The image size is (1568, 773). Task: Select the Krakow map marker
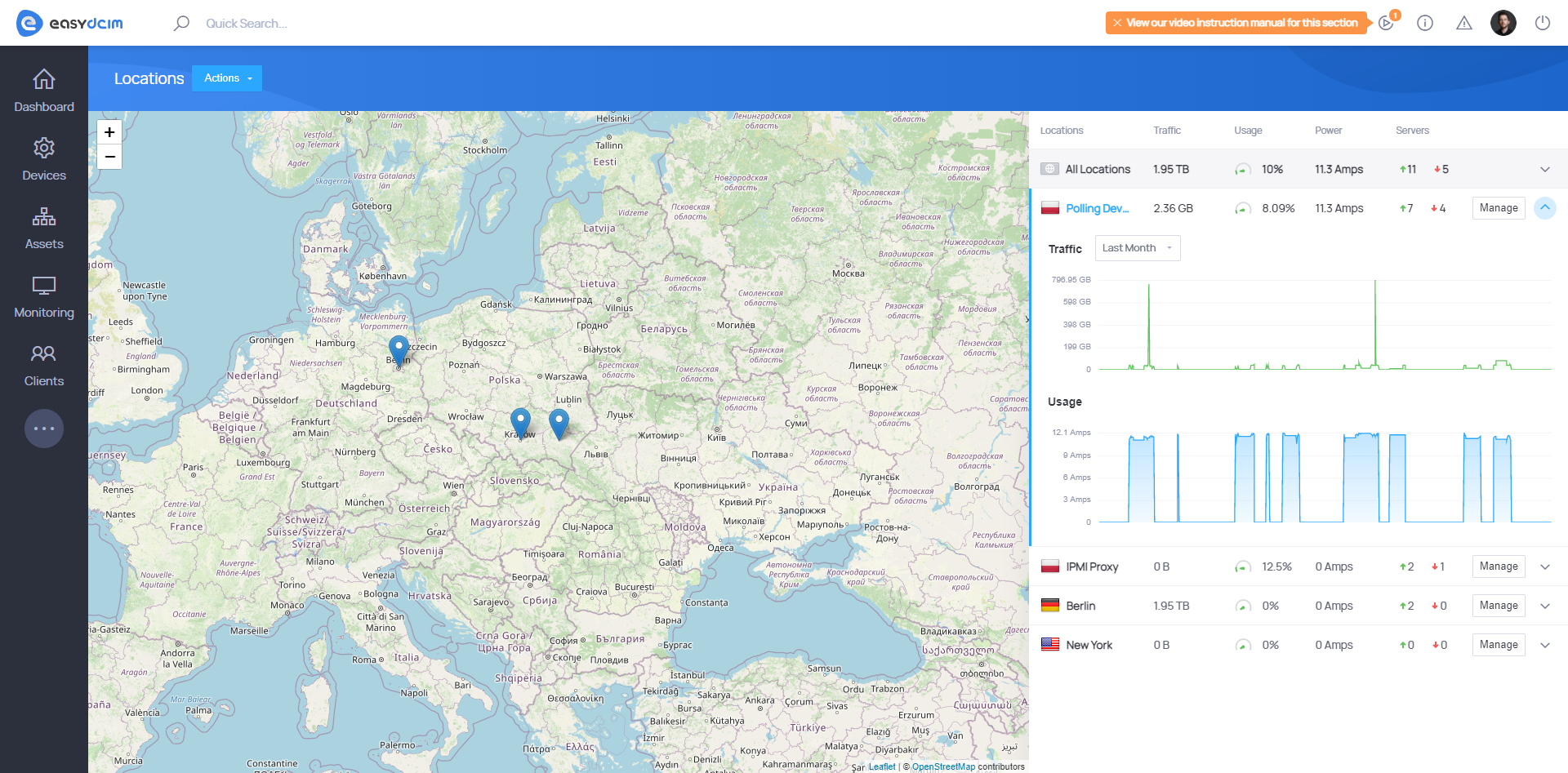coord(520,424)
